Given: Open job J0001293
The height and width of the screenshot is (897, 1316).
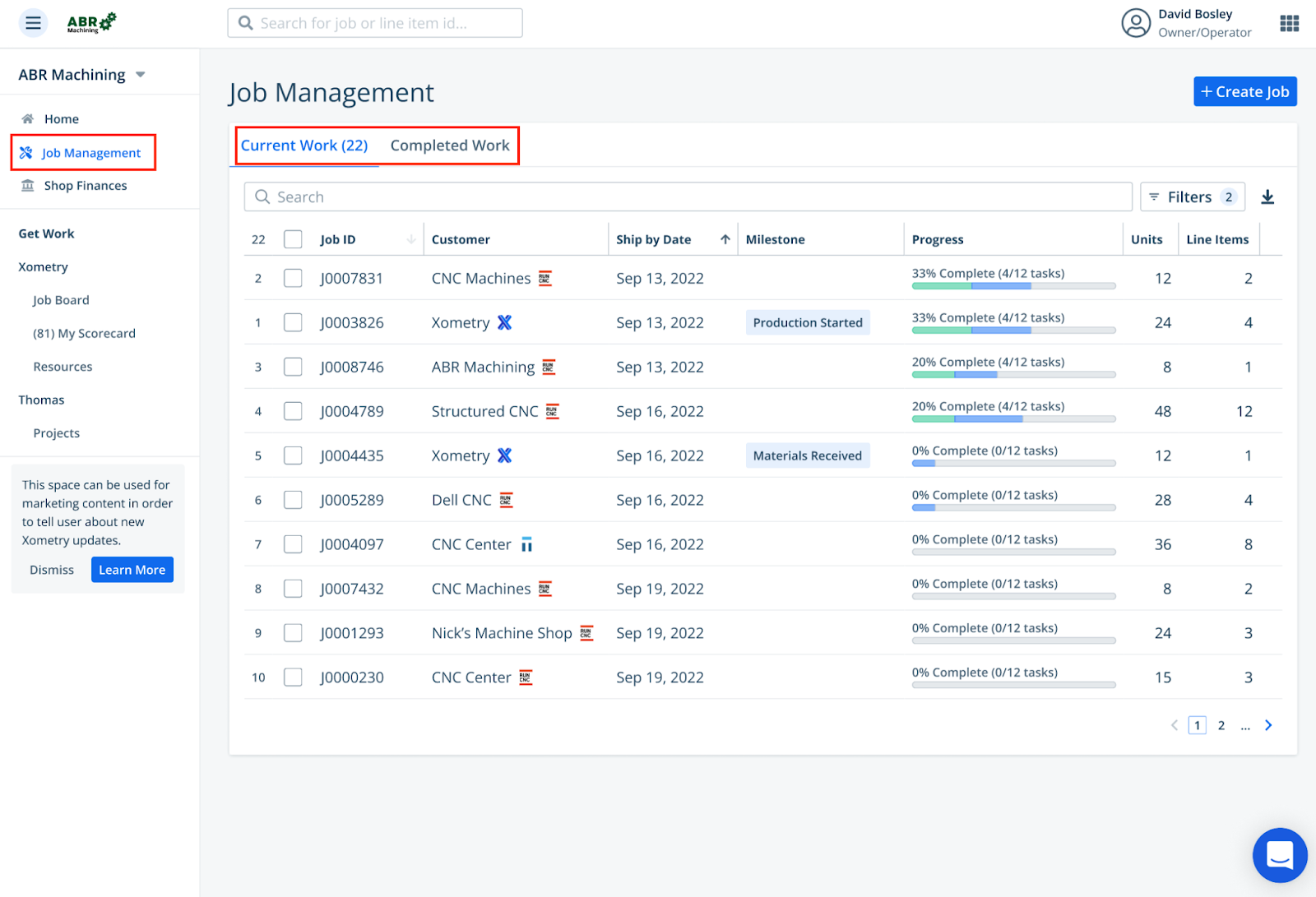Looking at the screenshot, I should click(x=351, y=633).
